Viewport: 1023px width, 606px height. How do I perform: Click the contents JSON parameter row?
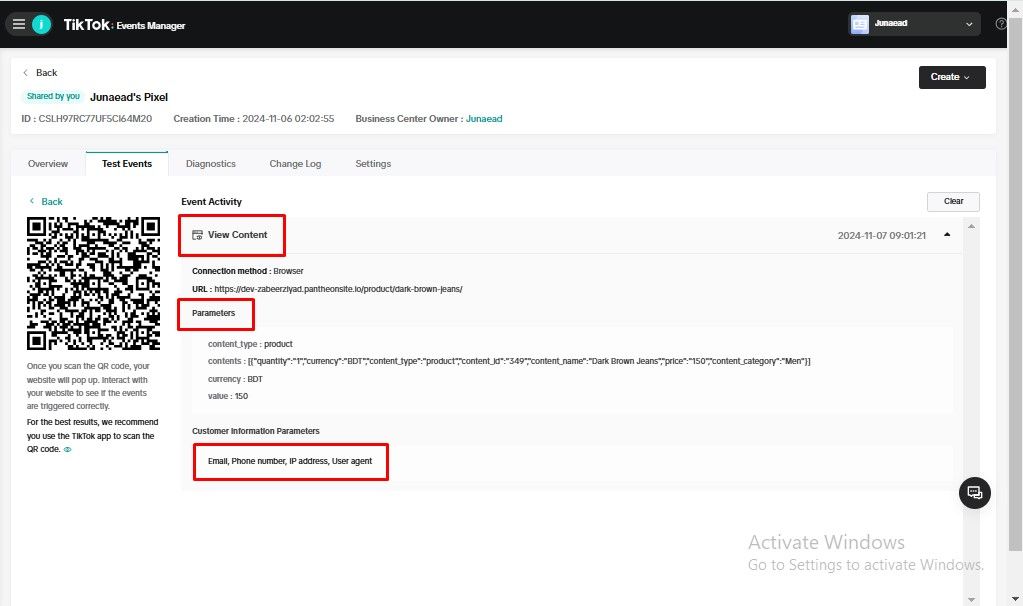pos(509,361)
